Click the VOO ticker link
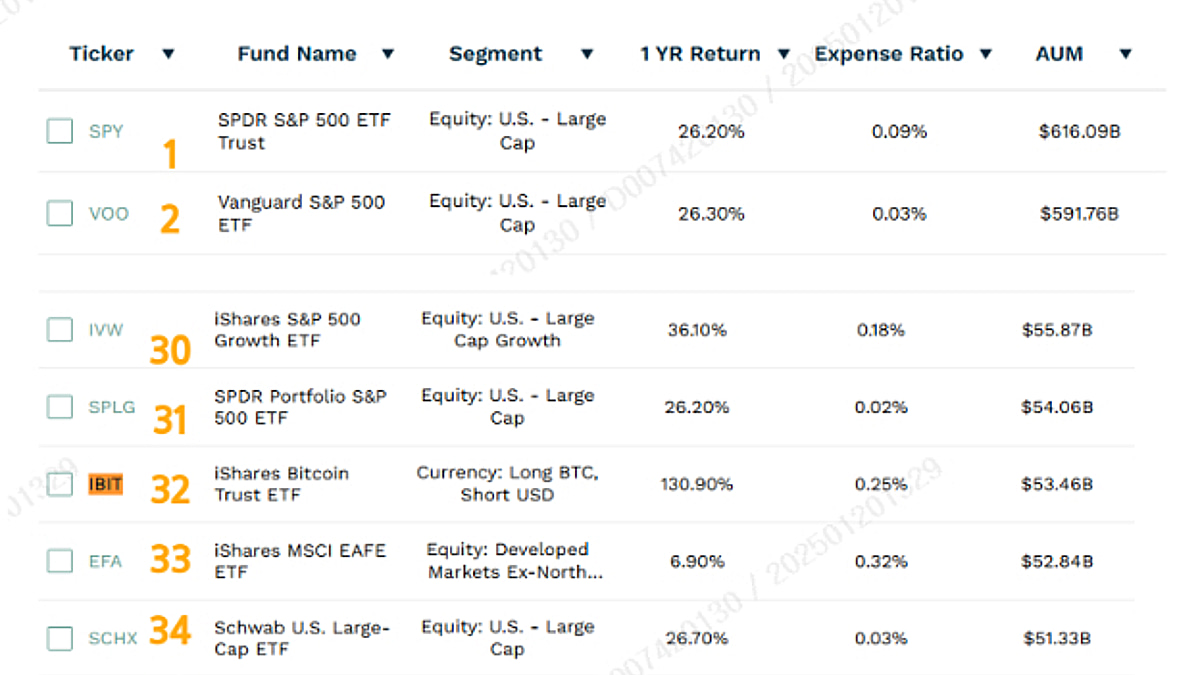Viewport: 1200px width, 675px height. coord(108,213)
